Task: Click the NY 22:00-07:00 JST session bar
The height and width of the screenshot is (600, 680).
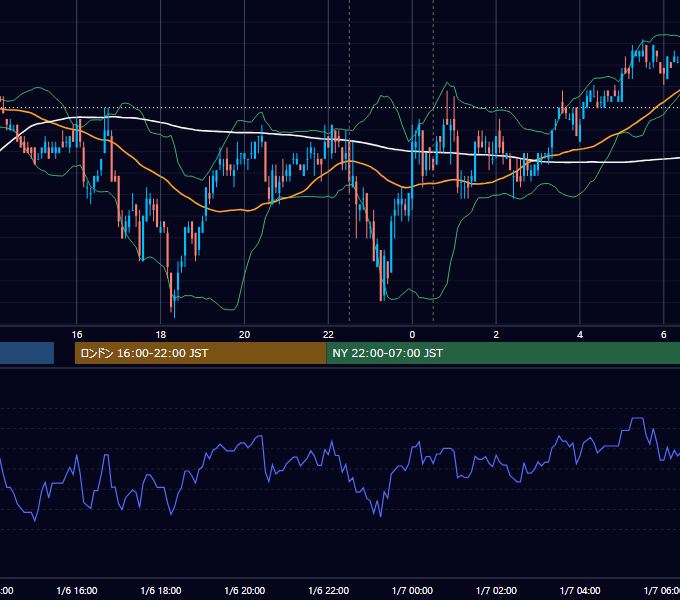Action: [x=503, y=353]
